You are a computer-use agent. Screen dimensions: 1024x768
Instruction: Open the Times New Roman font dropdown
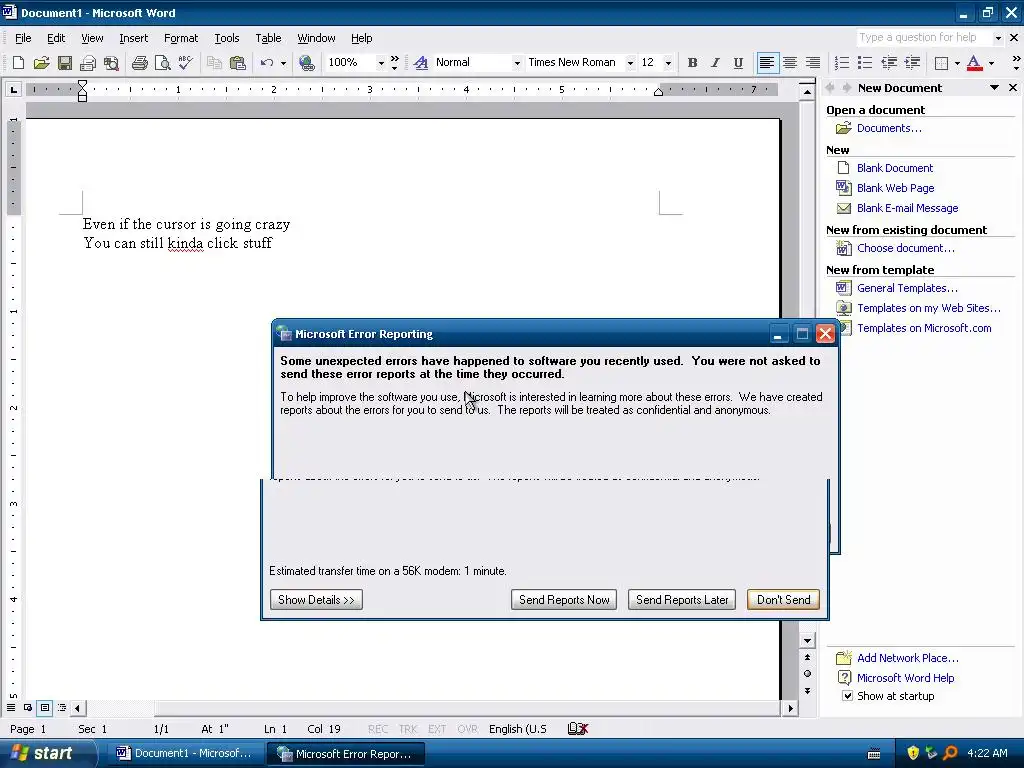(x=630, y=63)
